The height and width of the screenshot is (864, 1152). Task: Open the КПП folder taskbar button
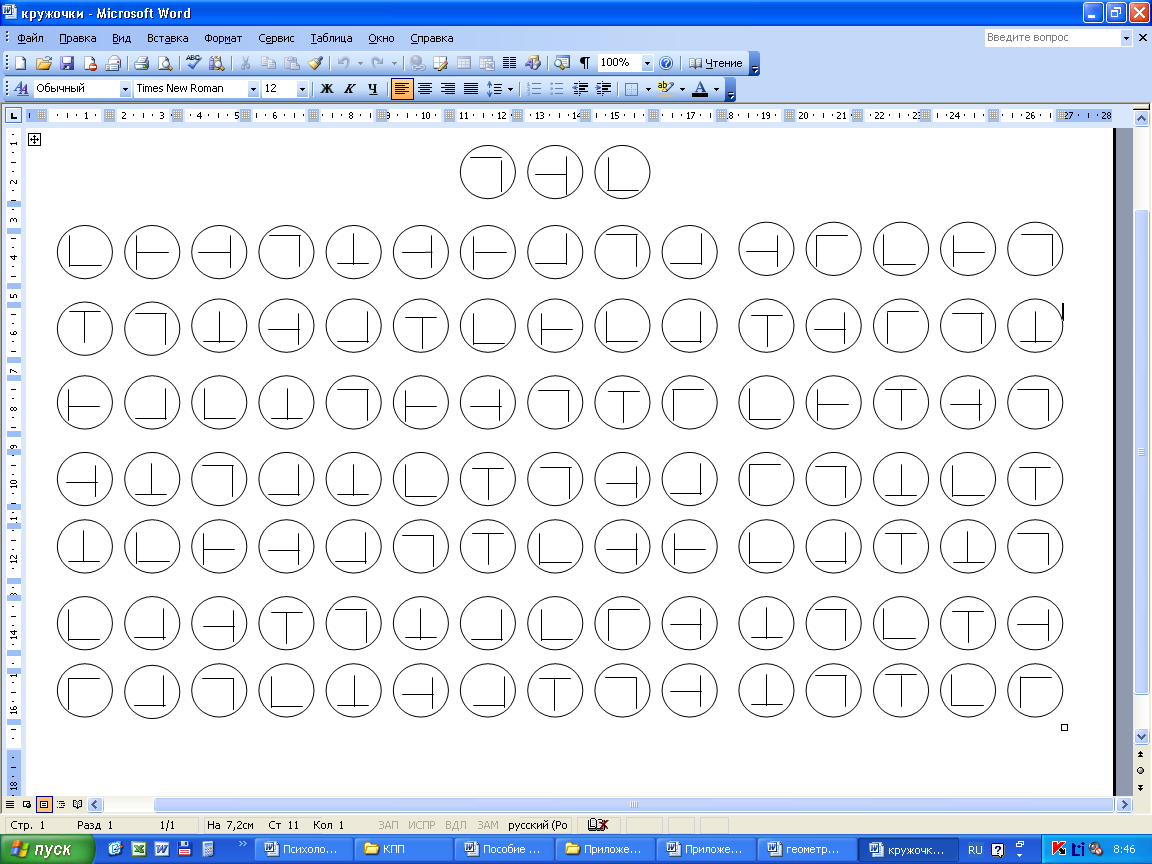pos(404,849)
